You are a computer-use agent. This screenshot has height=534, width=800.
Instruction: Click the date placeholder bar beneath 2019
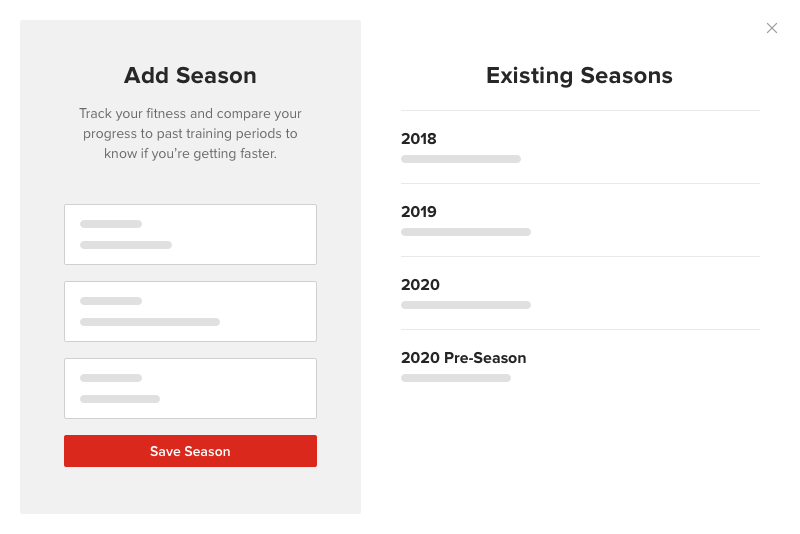466,232
